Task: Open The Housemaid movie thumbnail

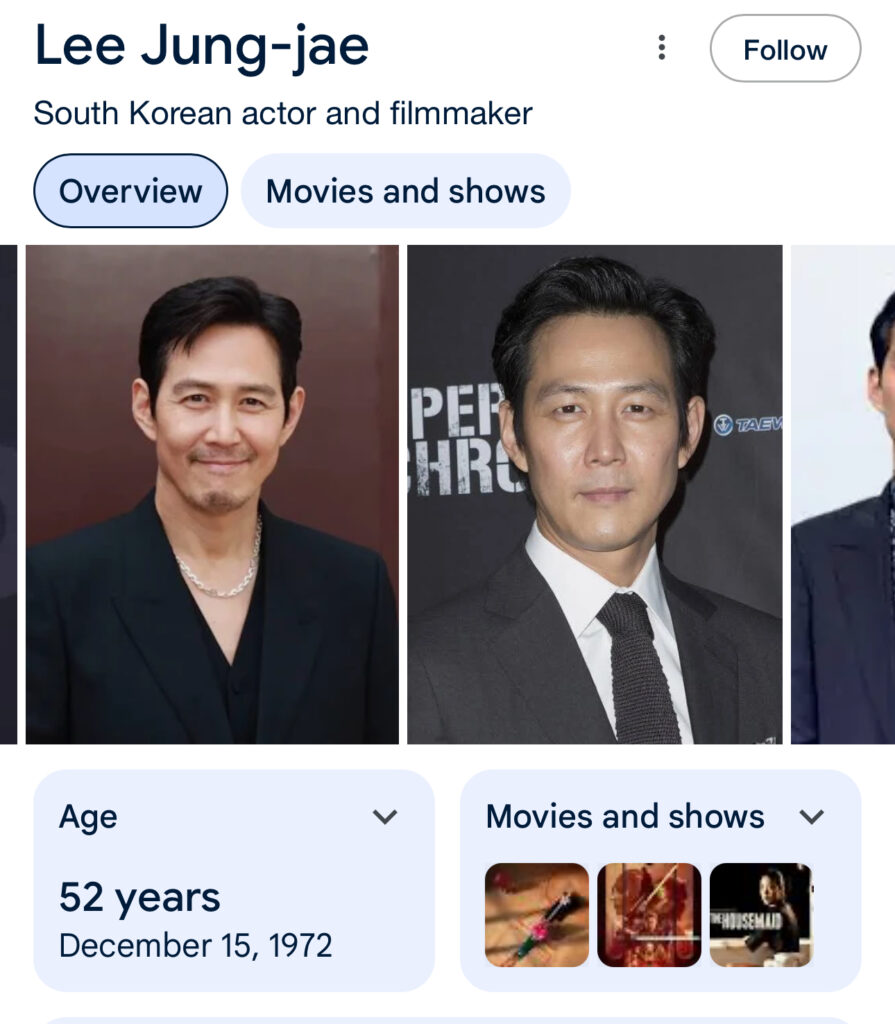Action: [760, 915]
